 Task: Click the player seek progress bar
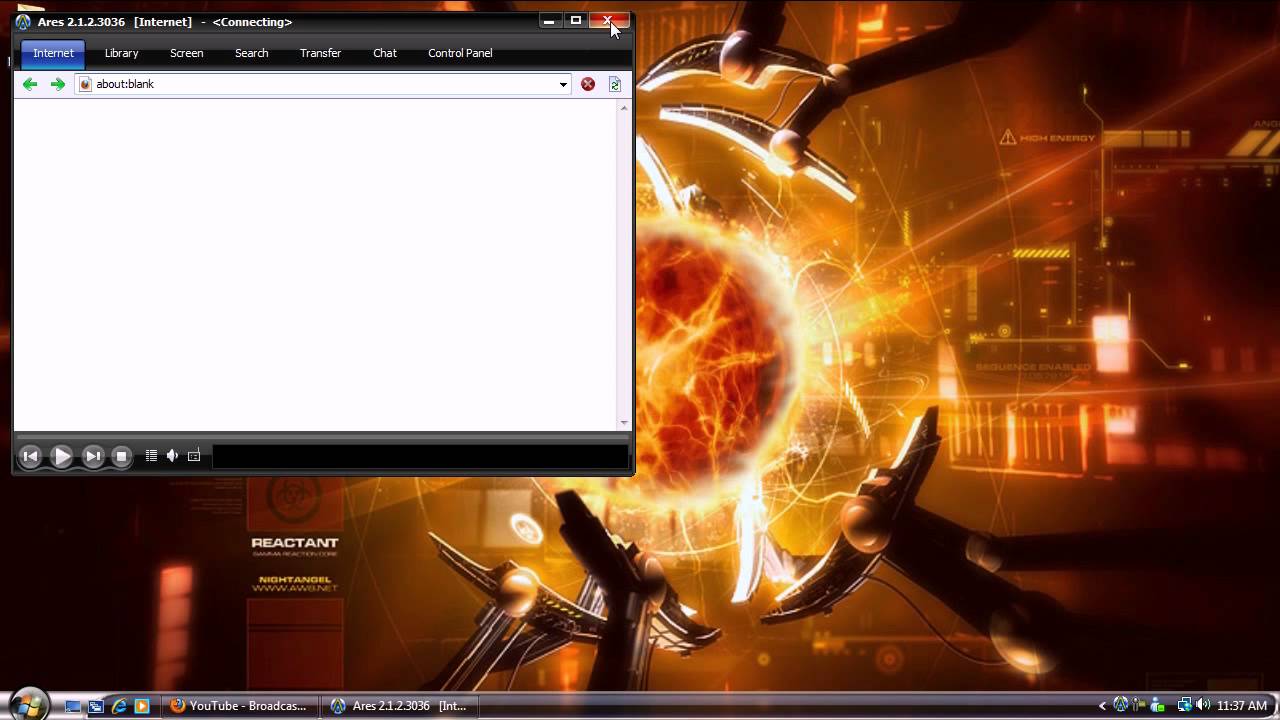click(x=322, y=435)
